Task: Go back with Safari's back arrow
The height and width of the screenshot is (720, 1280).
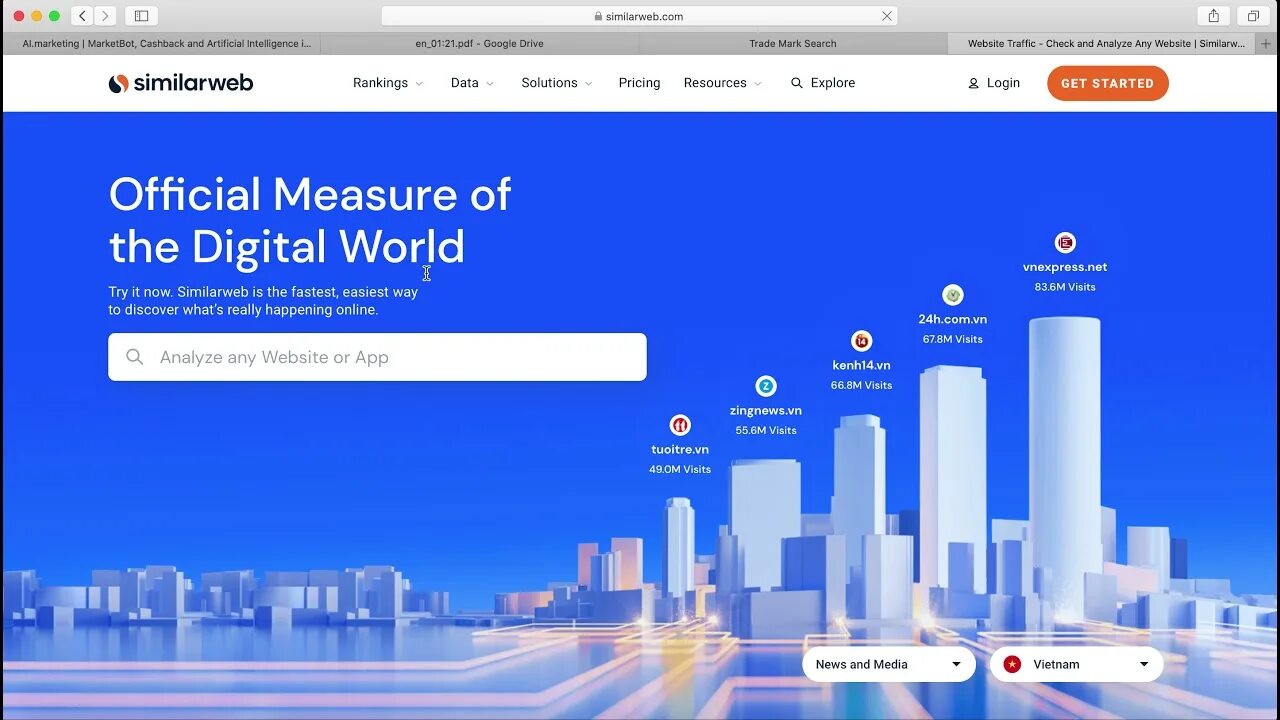Action: click(83, 16)
